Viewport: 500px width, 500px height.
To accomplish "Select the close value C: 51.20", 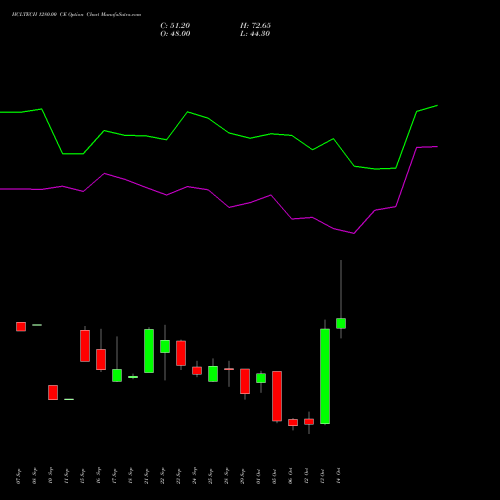I will [x=175, y=26].
